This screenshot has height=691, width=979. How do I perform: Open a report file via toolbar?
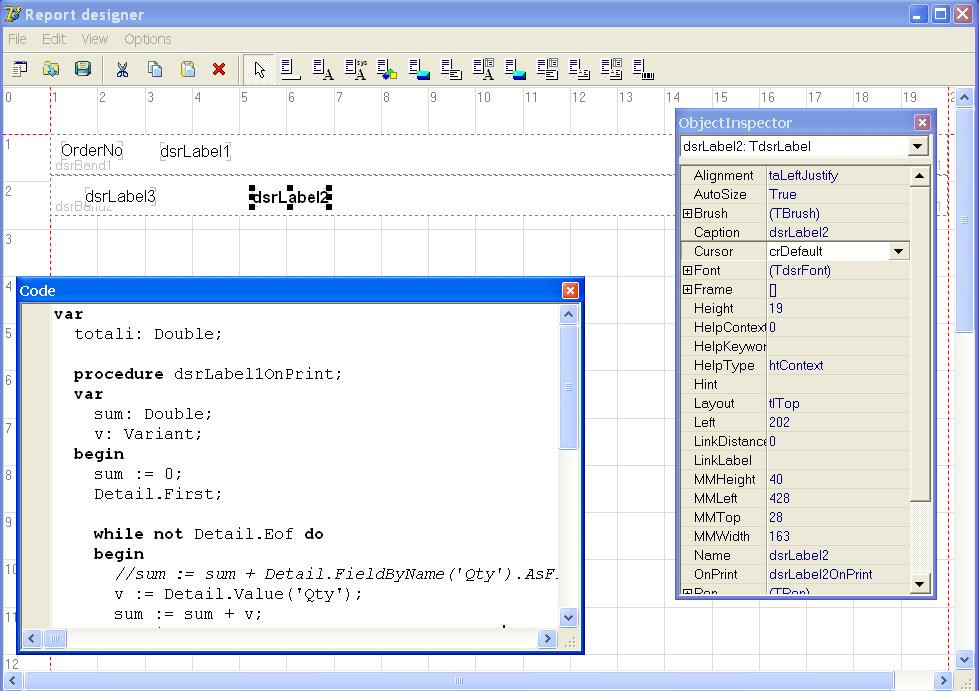point(51,69)
